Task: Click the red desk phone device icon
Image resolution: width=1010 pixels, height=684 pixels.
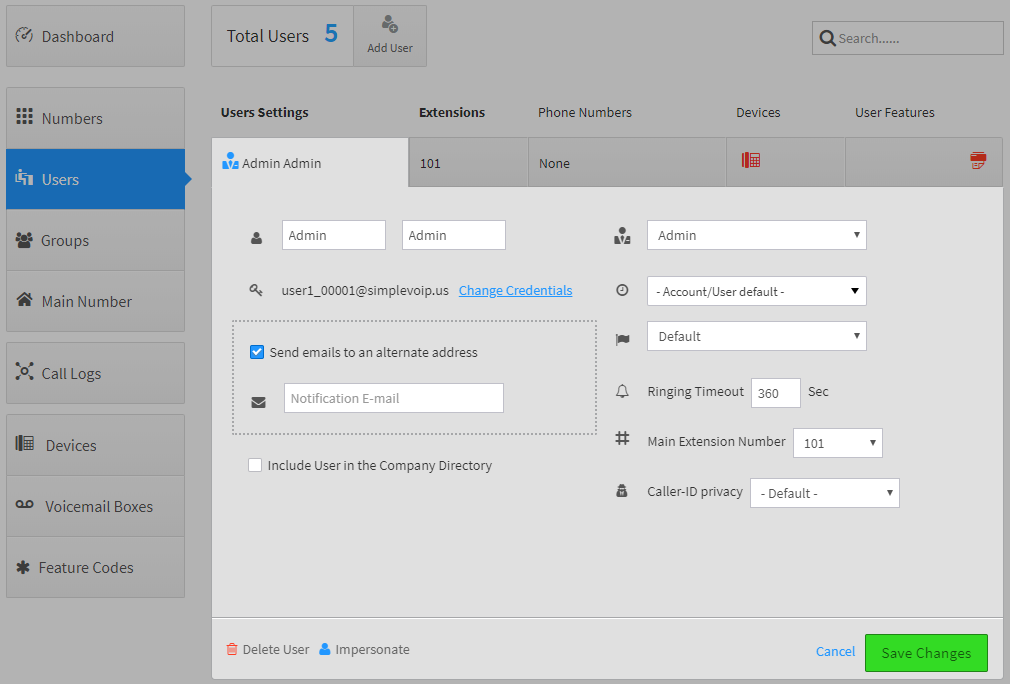Action: [x=751, y=160]
